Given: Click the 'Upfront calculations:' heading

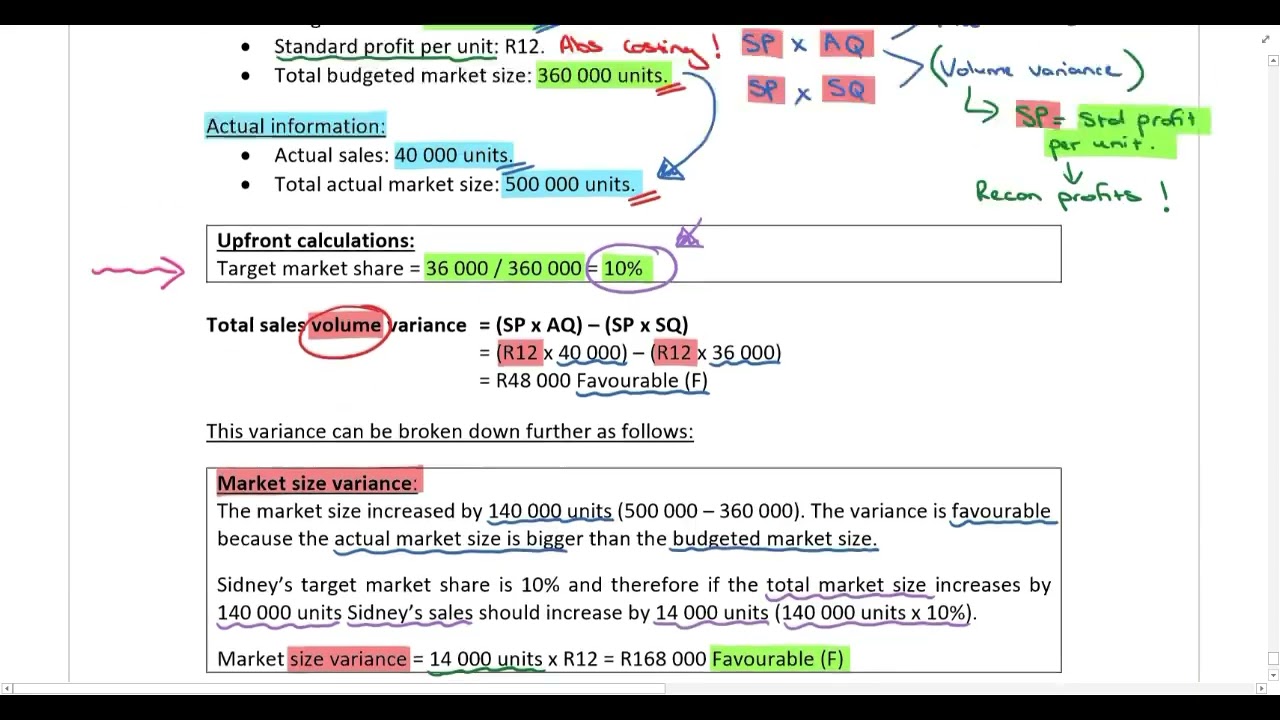Looking at the screenshot, I should pyautogui.click(x=315, y=240).
